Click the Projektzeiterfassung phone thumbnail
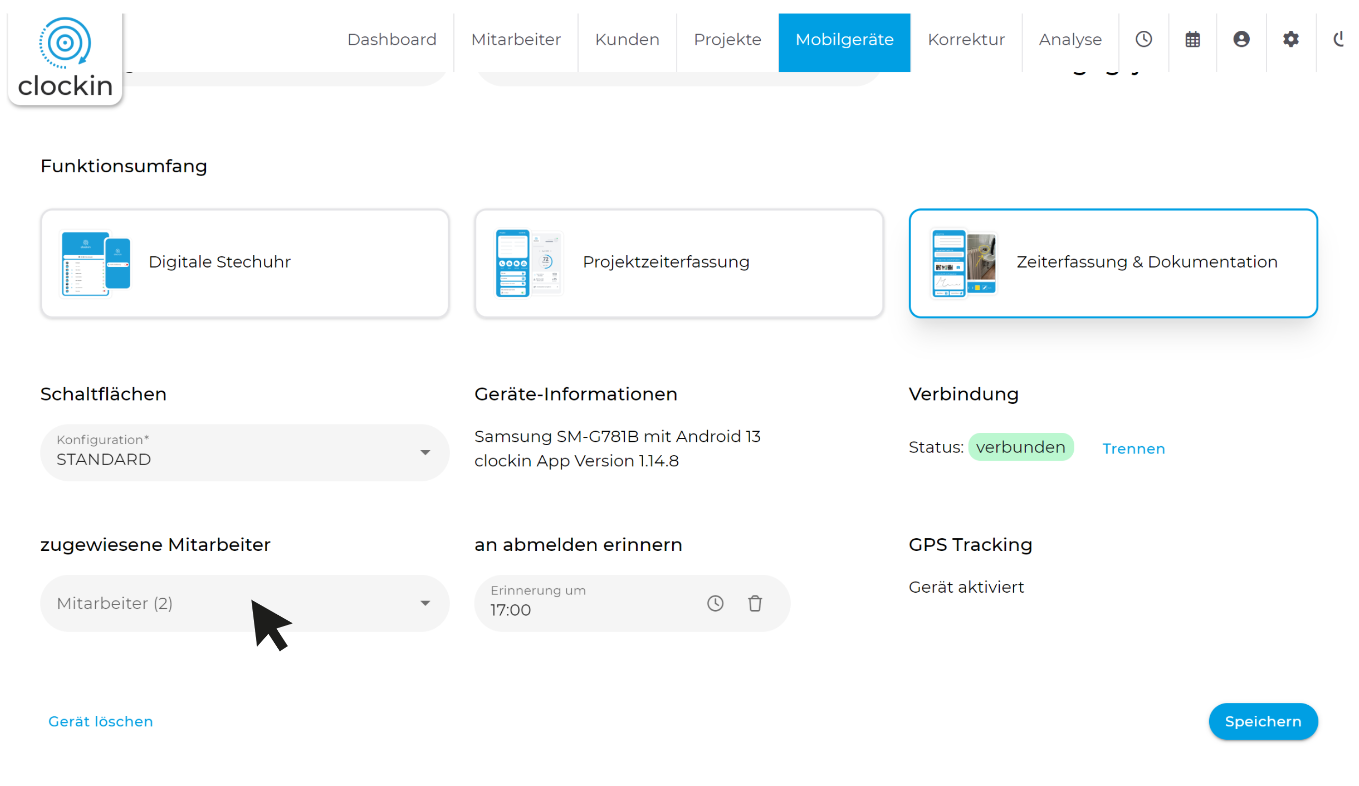This screenshot has width=1359, height=786. 530,262
